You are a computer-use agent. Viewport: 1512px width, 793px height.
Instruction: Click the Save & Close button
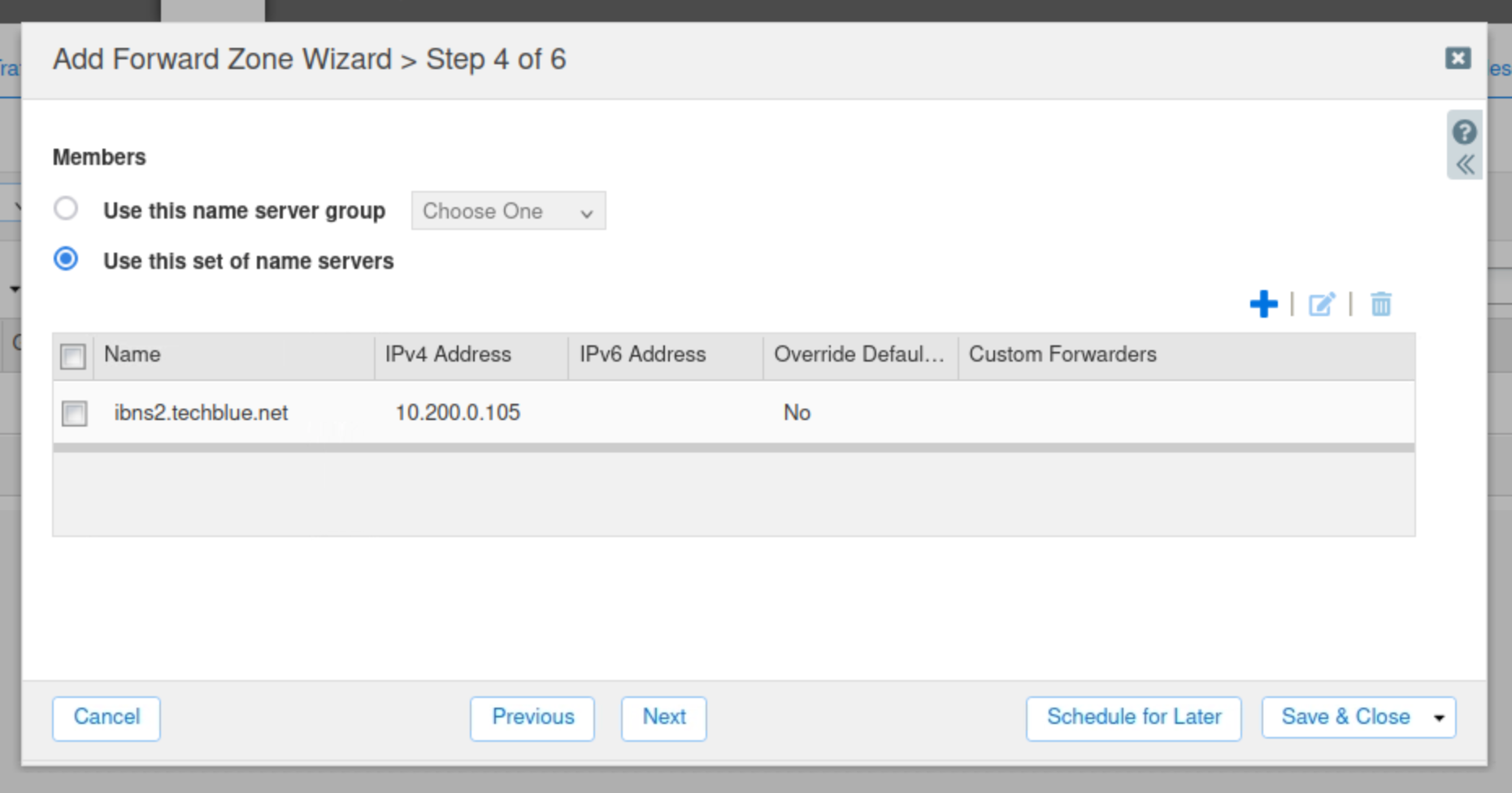(x=1345, y=717)
